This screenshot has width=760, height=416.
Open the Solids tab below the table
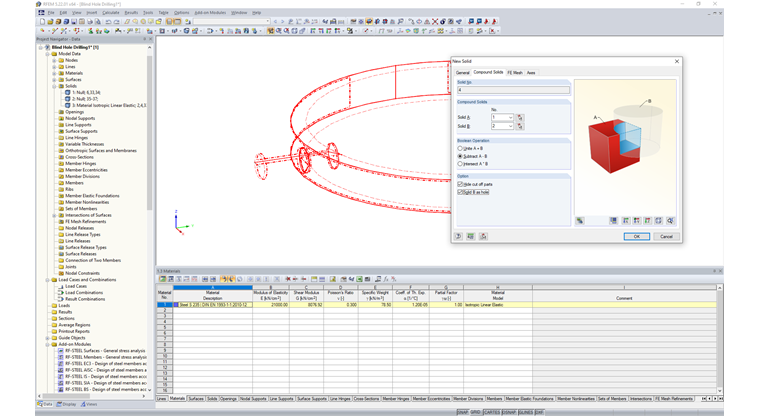pos(212,399)
